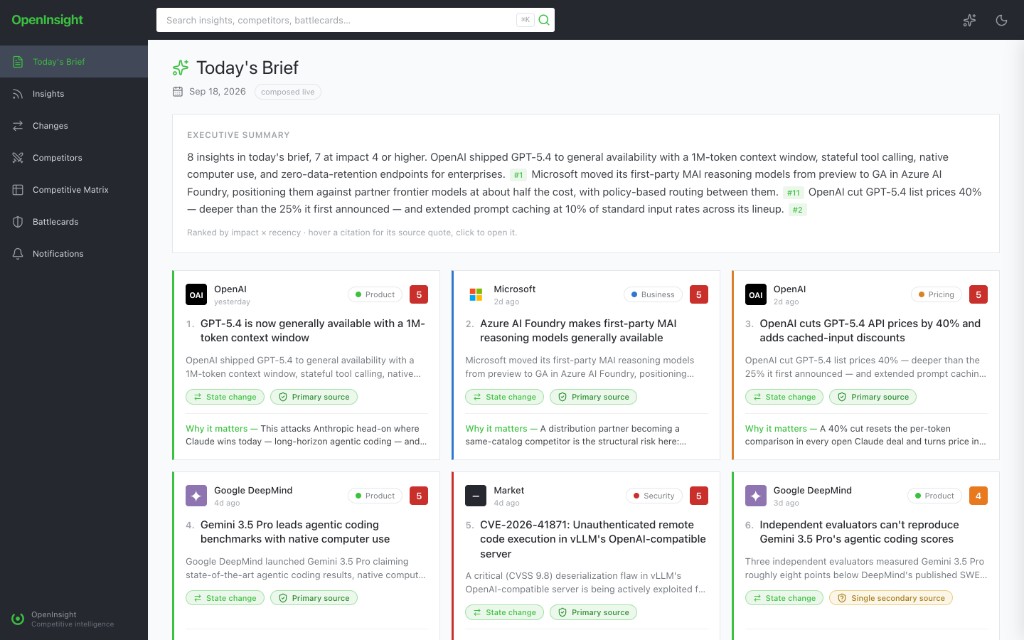Image resolution: width=1024 pixels, height=640 pixels.
Task: Click Google DeepMind logo on Gemini leads card
Action: click(x=196, y=496)
